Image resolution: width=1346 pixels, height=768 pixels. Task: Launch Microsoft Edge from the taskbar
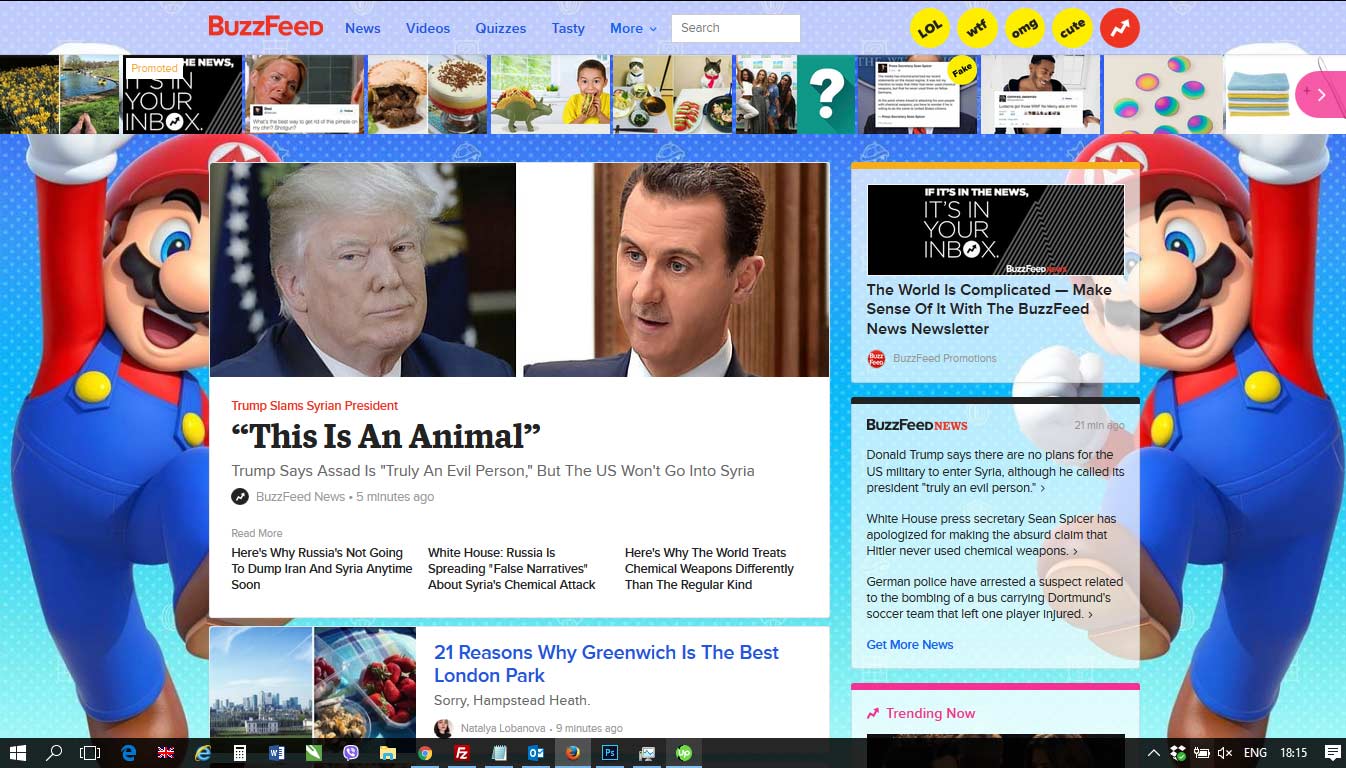[x=128, y=753]
